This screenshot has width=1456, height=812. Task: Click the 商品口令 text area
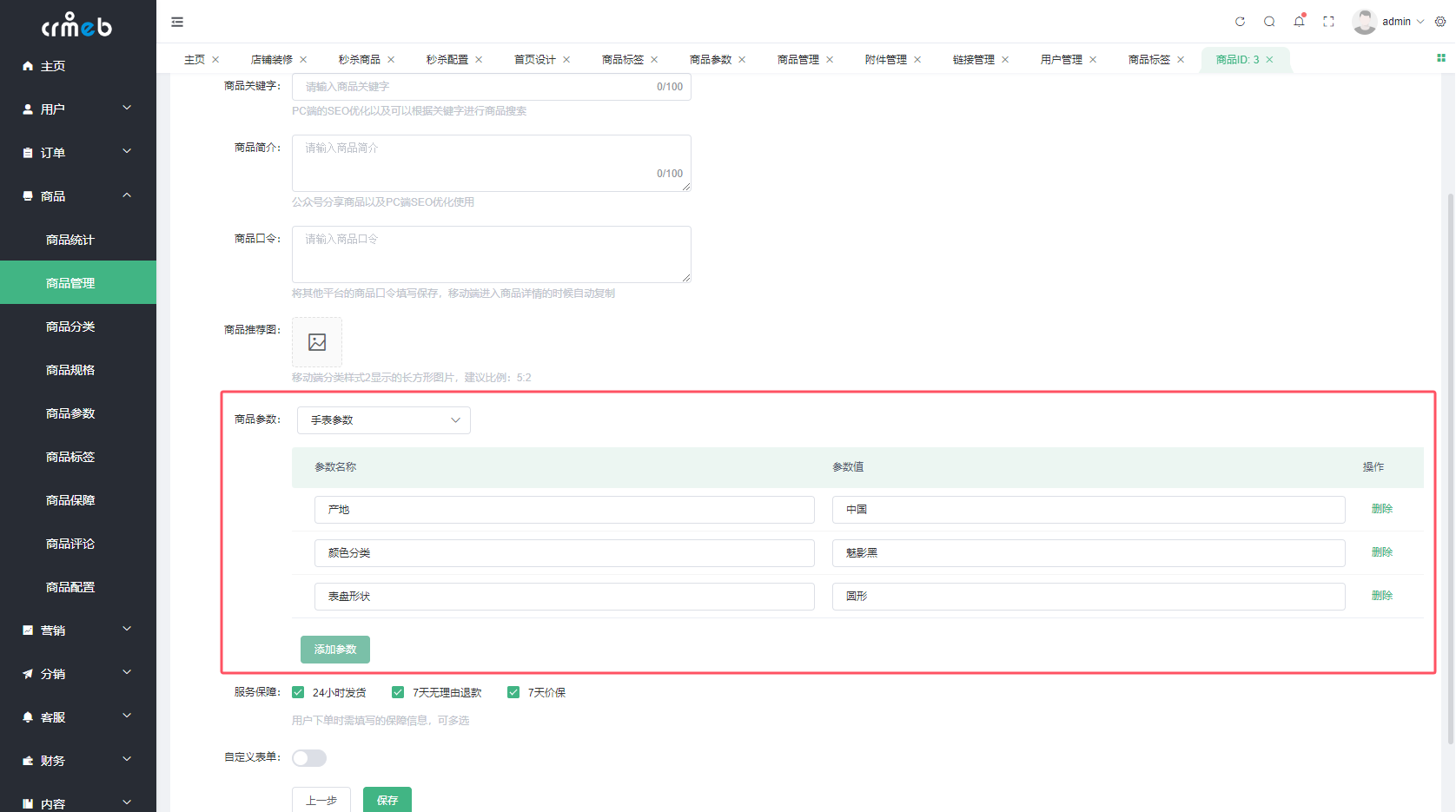(x=492, y=254)
